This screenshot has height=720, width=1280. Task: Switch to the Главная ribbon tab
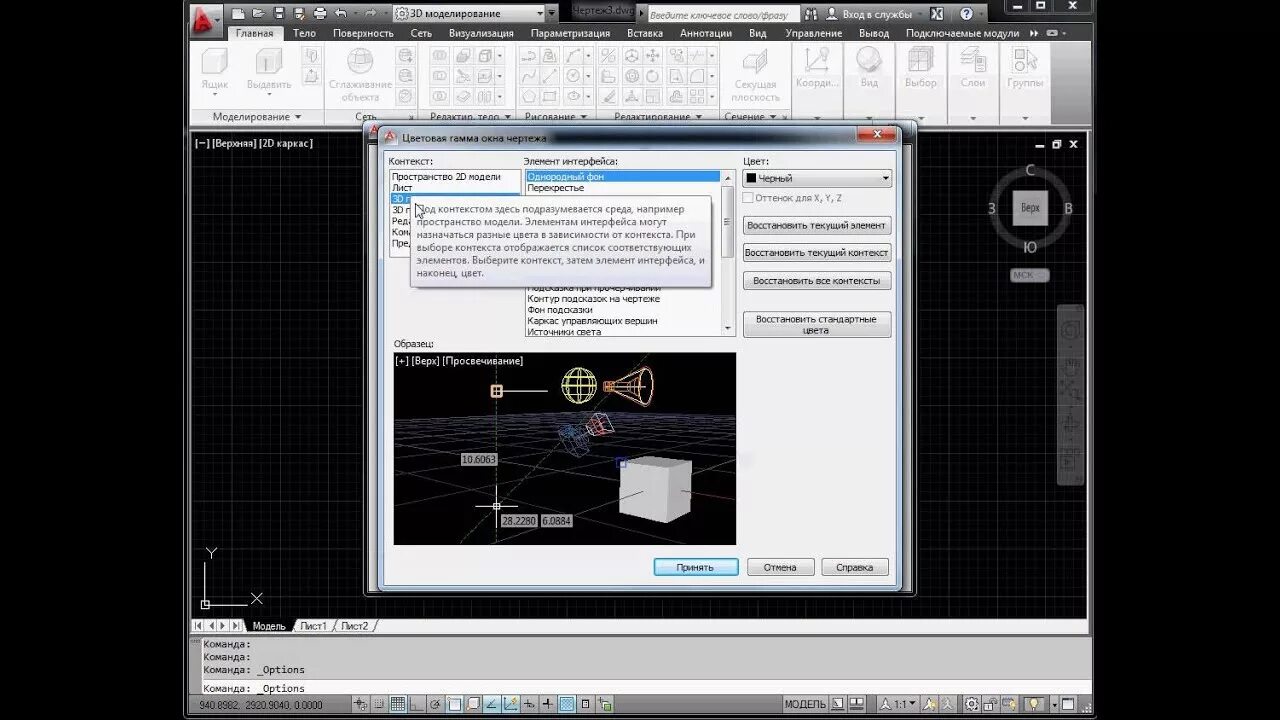(x=254, y=33)
